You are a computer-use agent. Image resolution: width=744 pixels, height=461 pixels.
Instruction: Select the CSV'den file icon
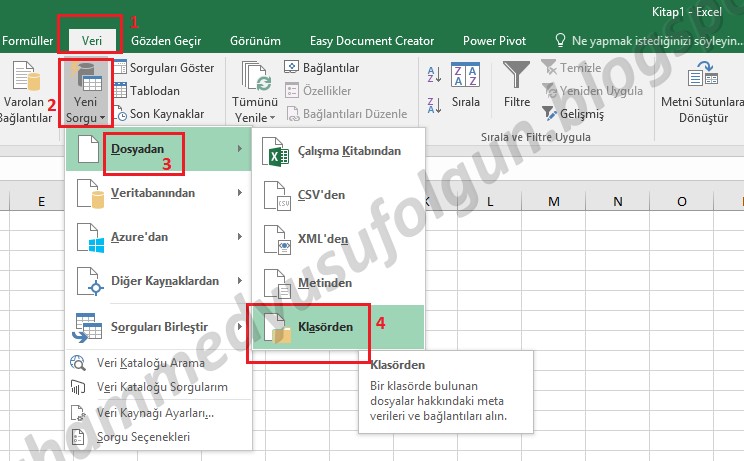[277, 195]
